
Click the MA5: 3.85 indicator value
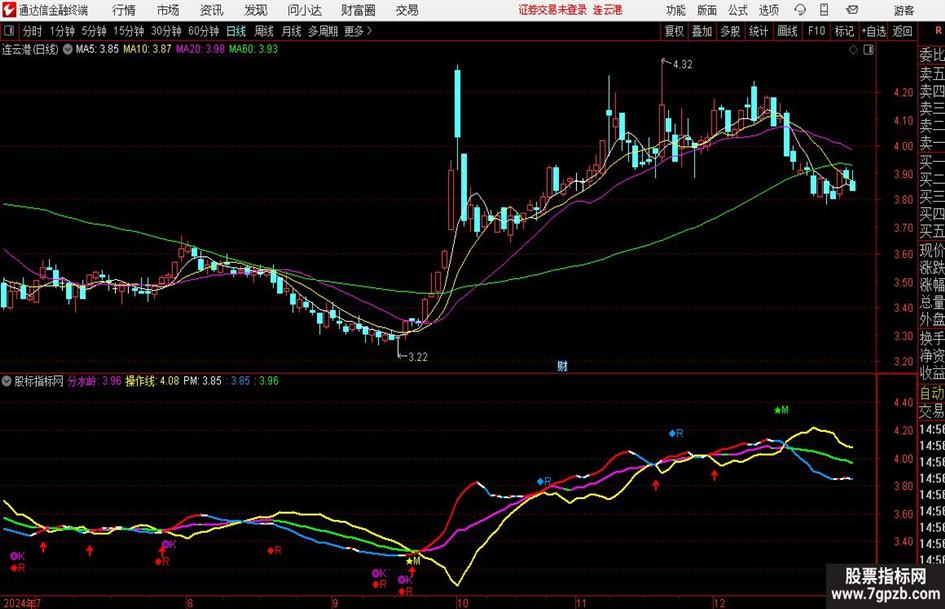tap(96, 49)
